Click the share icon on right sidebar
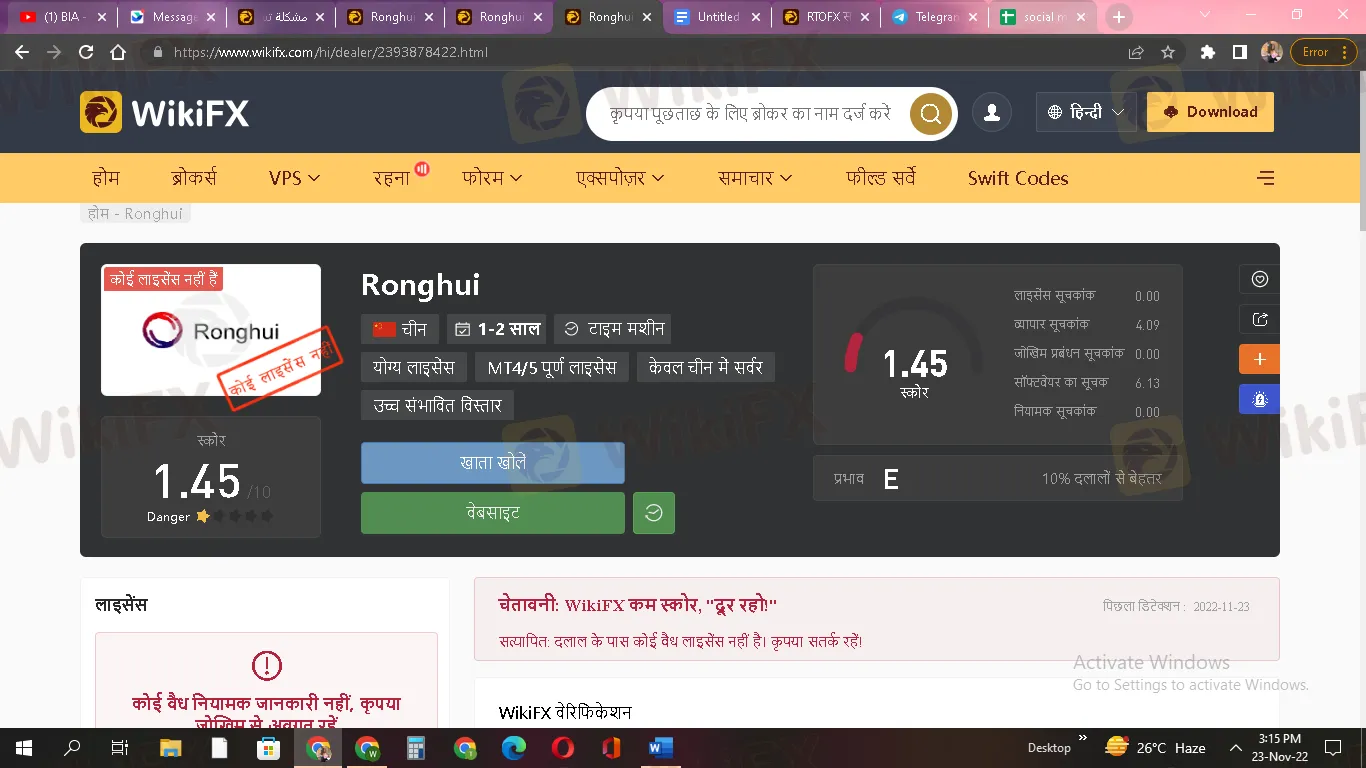 [x=1259, y=320]
